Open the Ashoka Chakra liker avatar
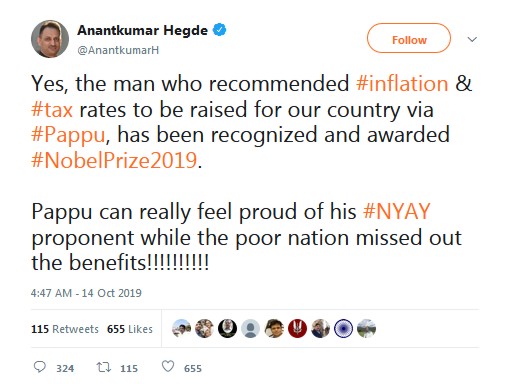Viewport: 507px width, 384px height. (x=343, y=328)
